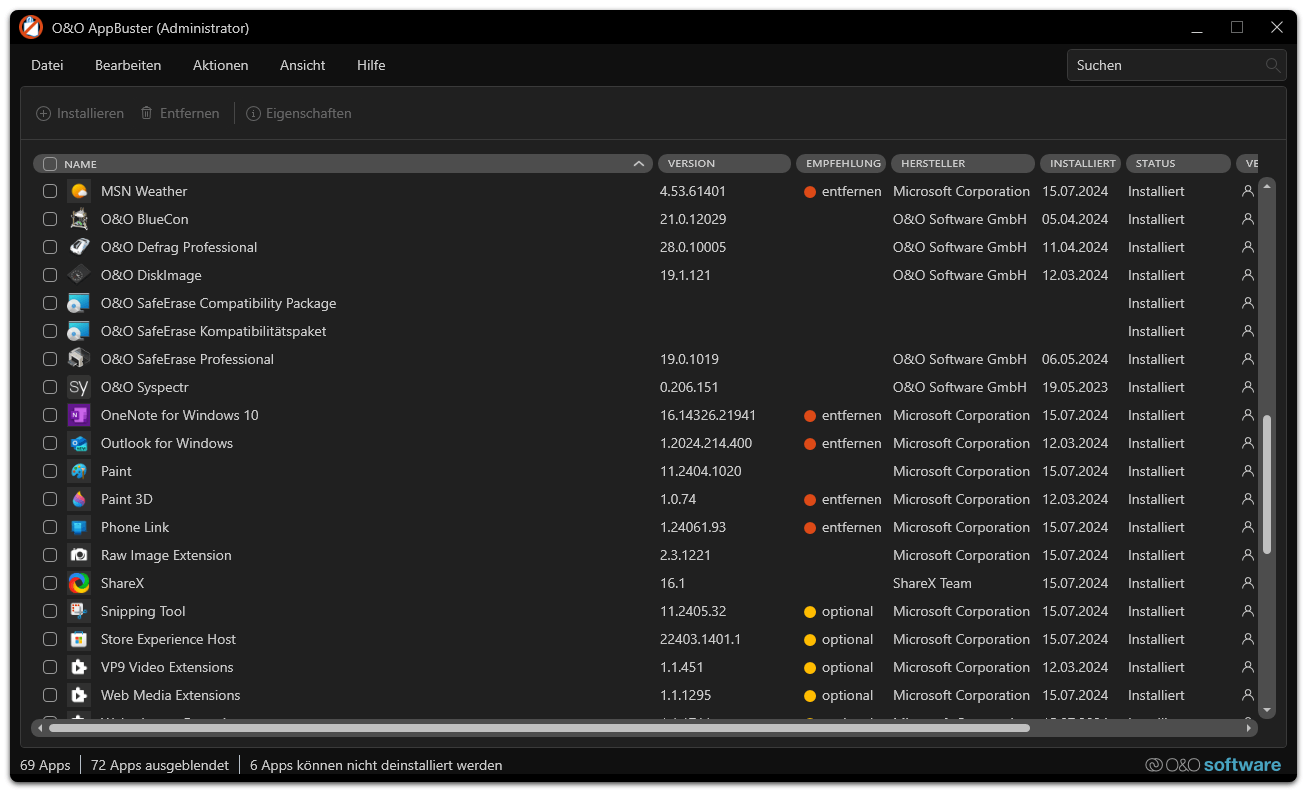Click the user icon in MSN Weather row
Image resolution: width=1307 pixels, height=792 pixels.
coord(1247,191)
